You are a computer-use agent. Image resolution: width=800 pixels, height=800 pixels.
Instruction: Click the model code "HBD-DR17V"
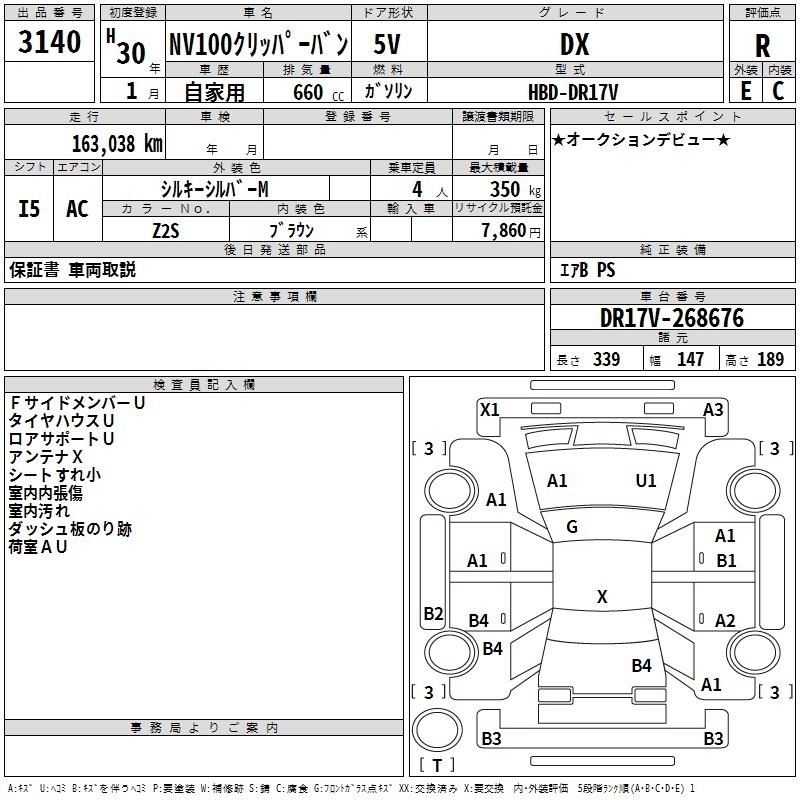pos(573,92)
